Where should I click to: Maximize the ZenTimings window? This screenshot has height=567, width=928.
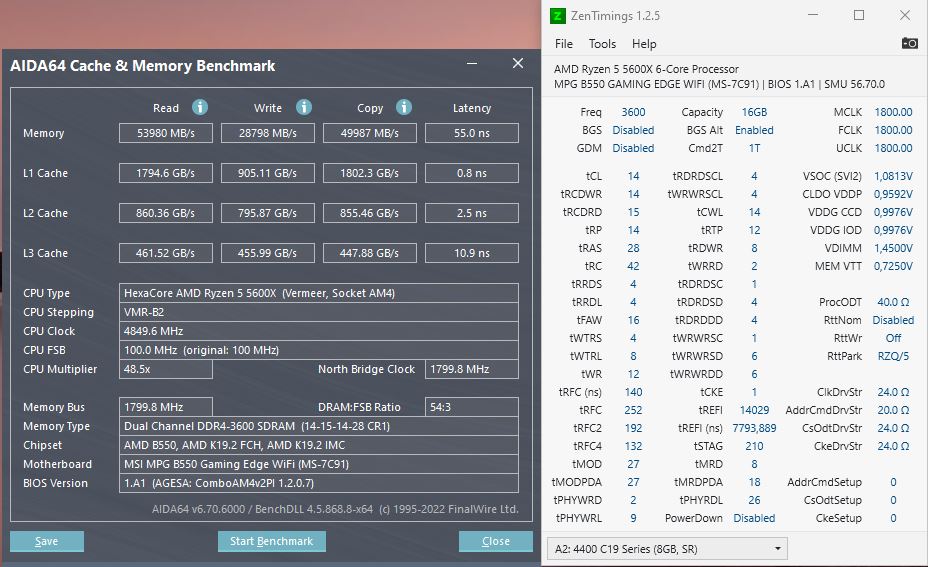(859, 15)
